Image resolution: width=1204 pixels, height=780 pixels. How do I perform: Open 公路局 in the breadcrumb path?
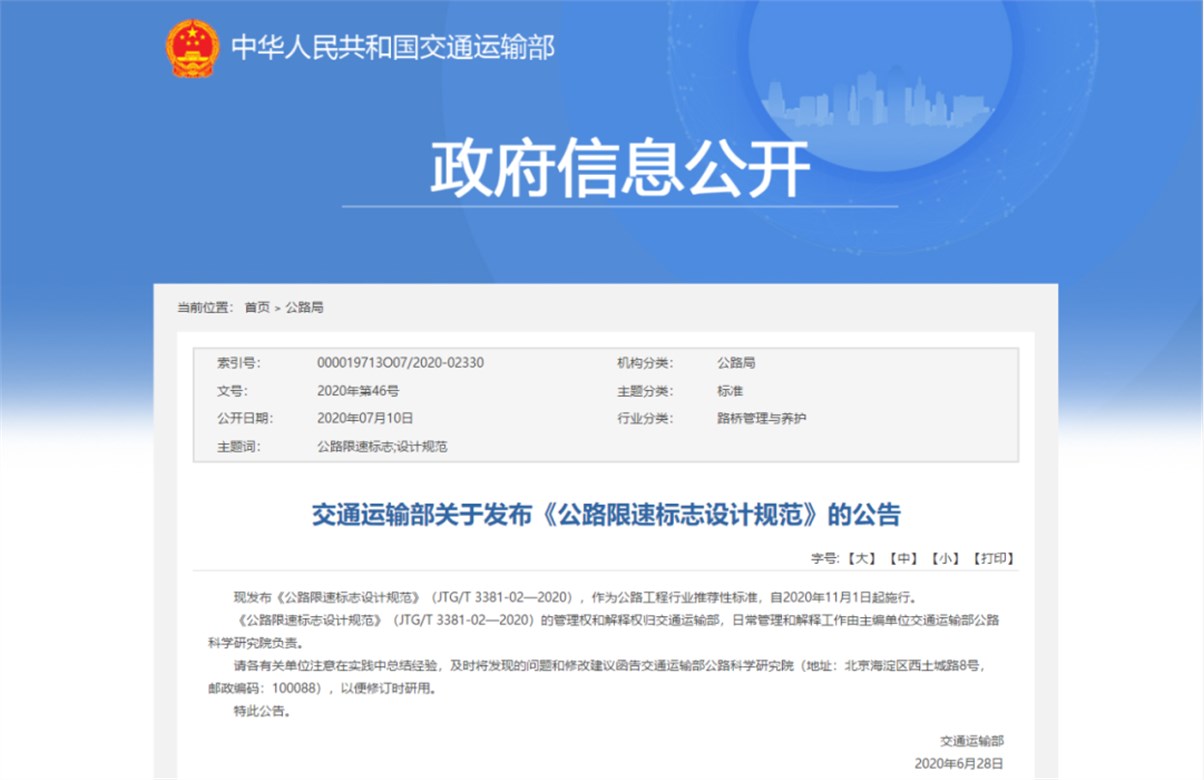click(305, 307)
